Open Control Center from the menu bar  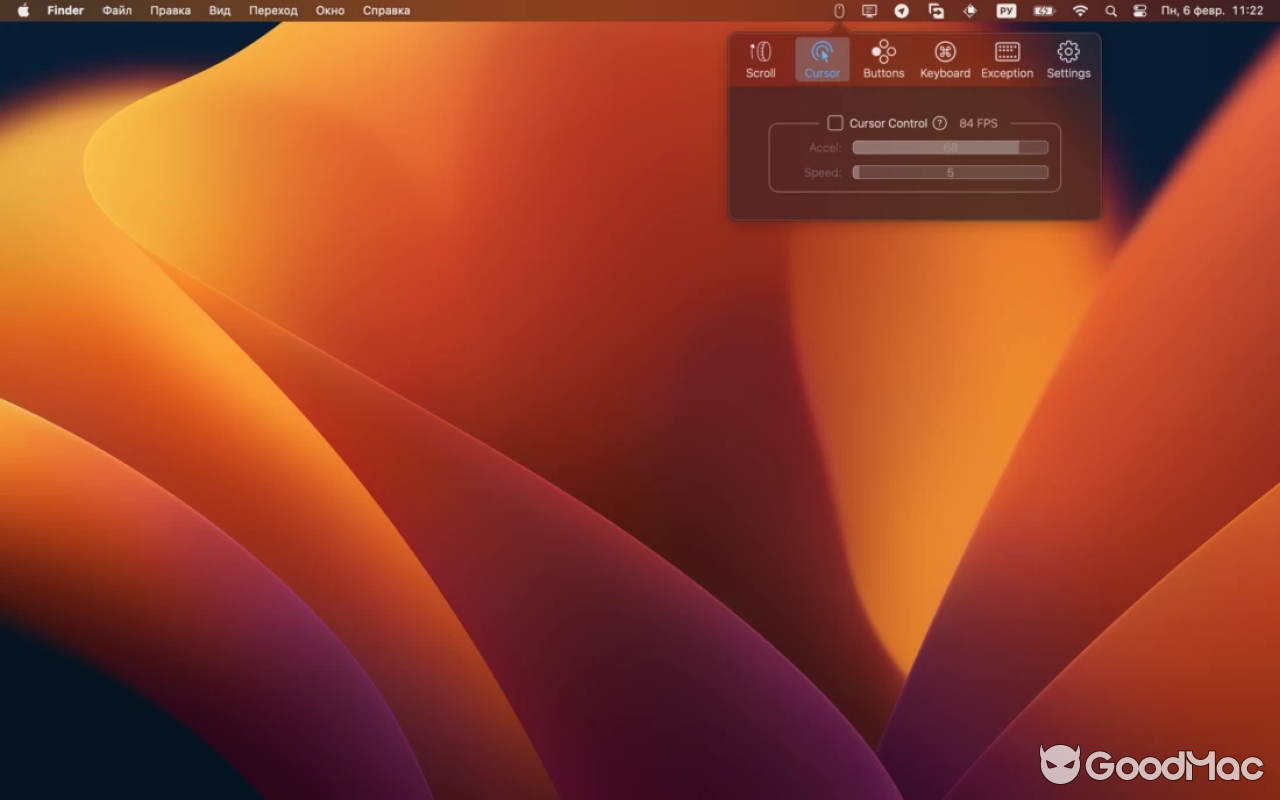pos(1139,11)
